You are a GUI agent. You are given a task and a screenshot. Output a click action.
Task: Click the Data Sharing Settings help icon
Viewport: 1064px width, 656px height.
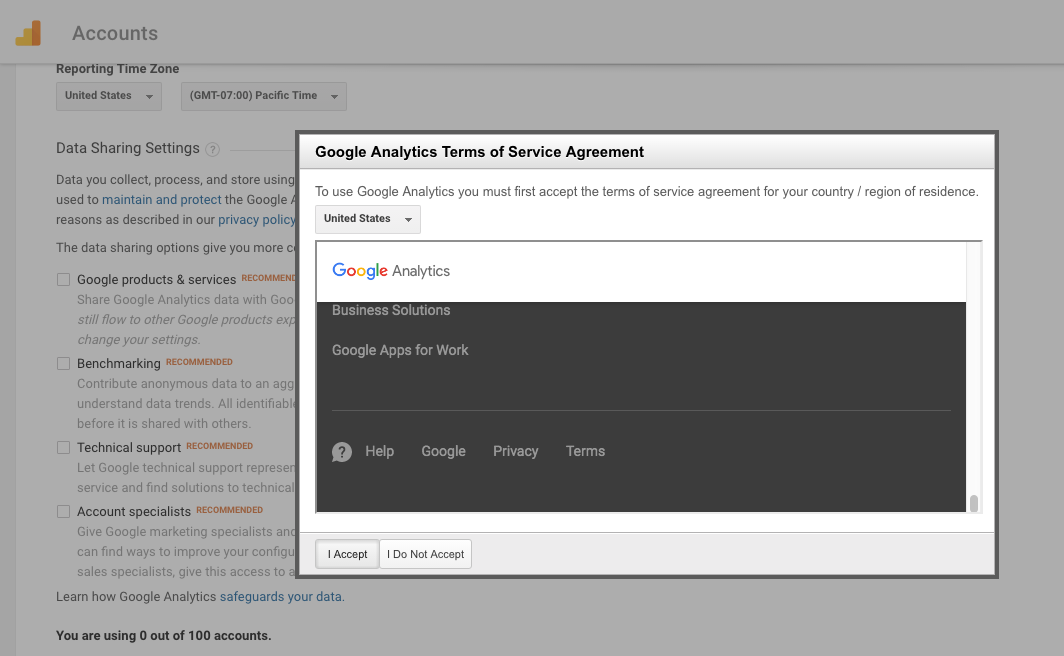(x=212, y=149)
